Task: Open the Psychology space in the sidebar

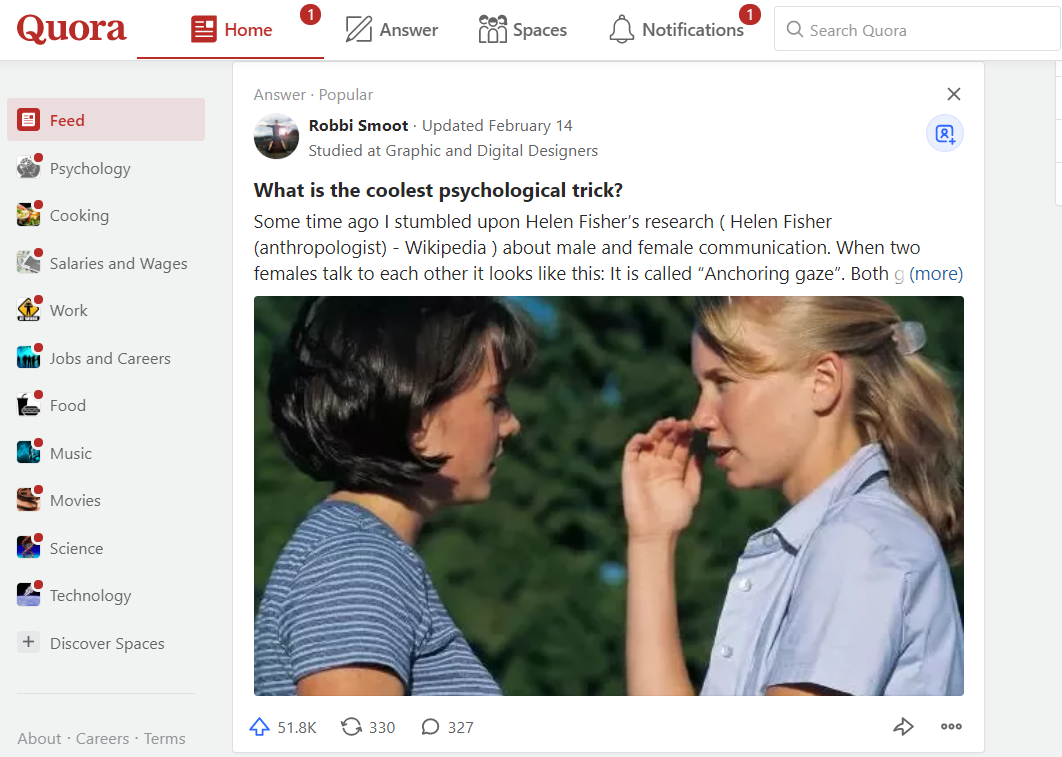Action: tap(90, 168)
